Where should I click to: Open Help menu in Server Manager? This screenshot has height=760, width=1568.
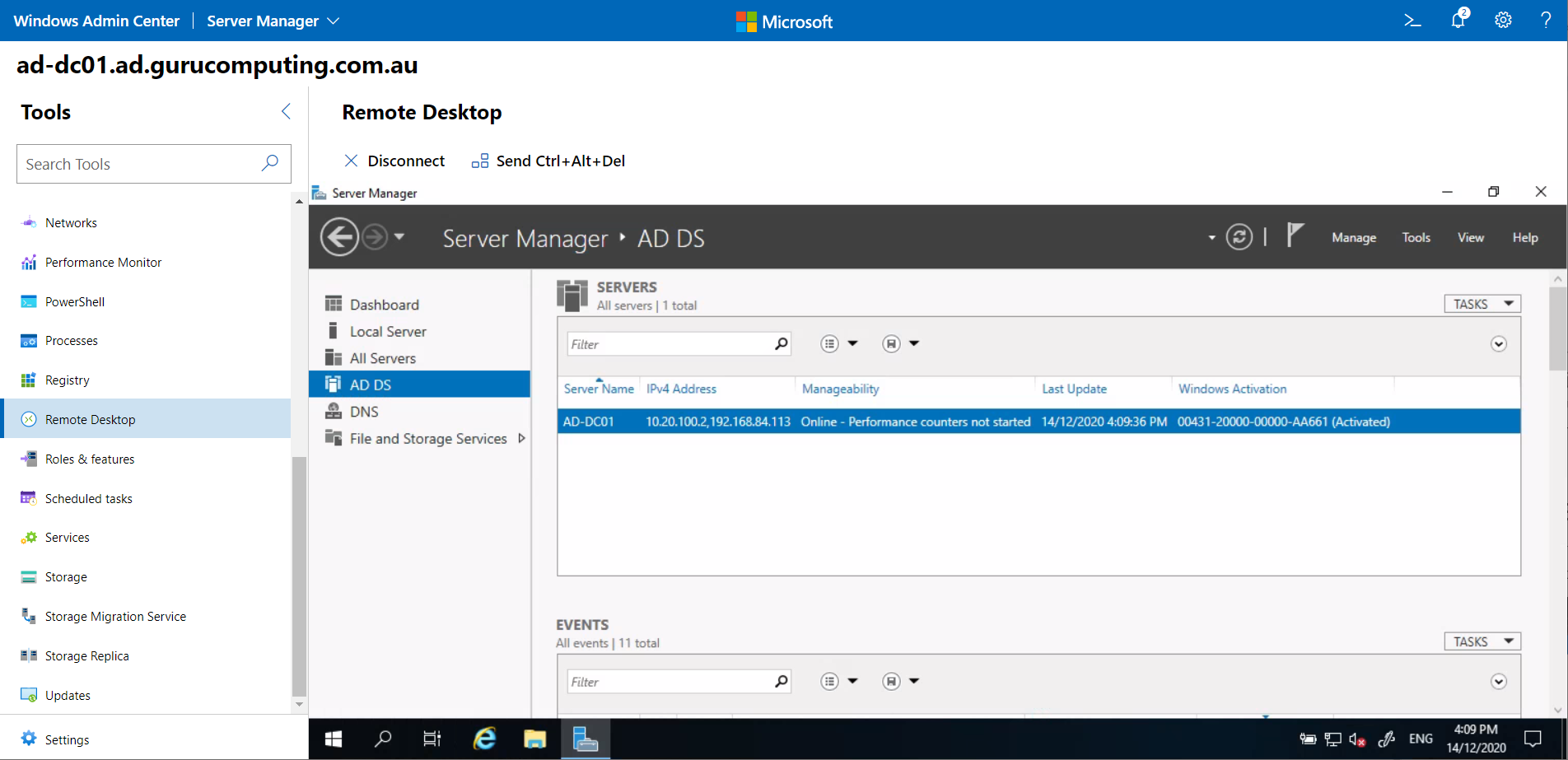click(1525, 237)
